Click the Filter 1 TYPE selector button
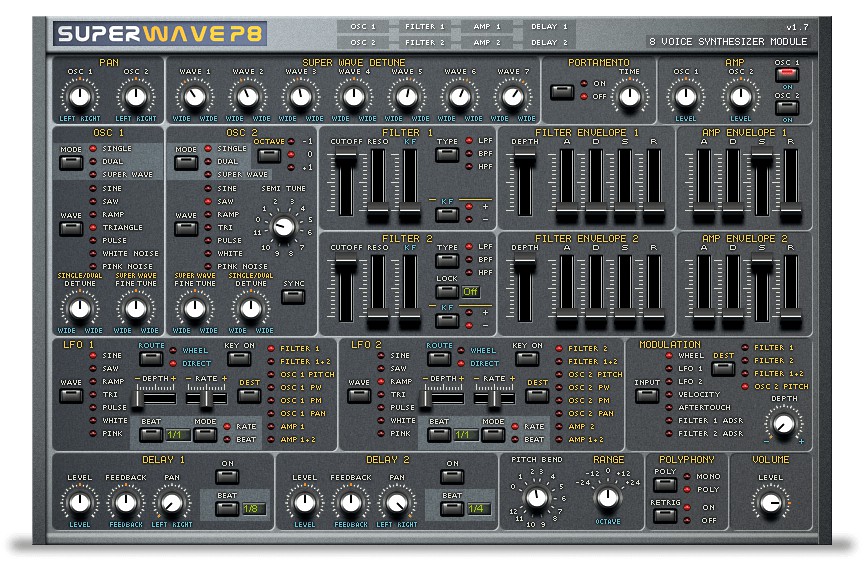Screen dimensions: 864x561 tap(447, 154)
